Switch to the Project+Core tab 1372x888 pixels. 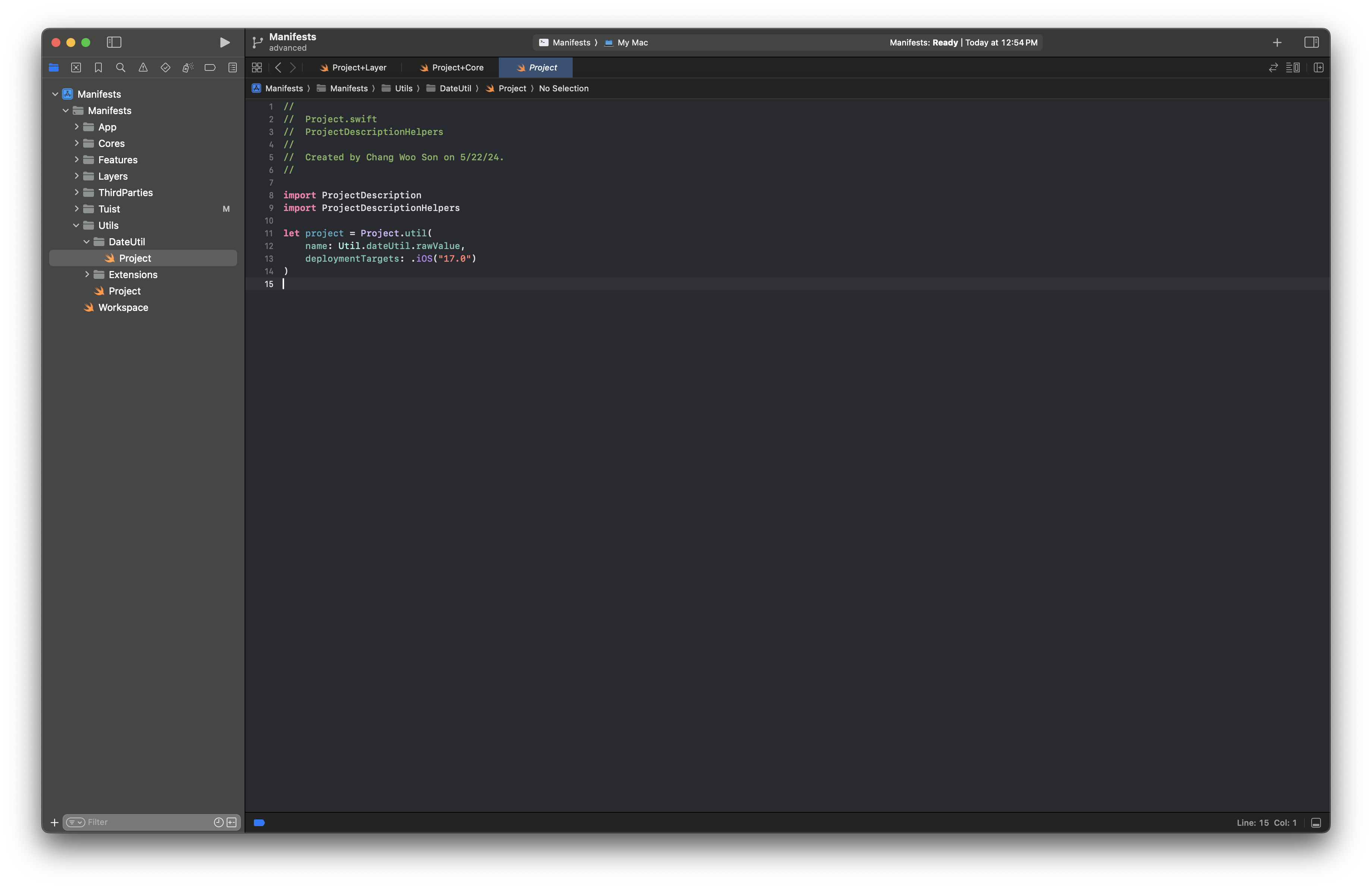pos(451,67)
